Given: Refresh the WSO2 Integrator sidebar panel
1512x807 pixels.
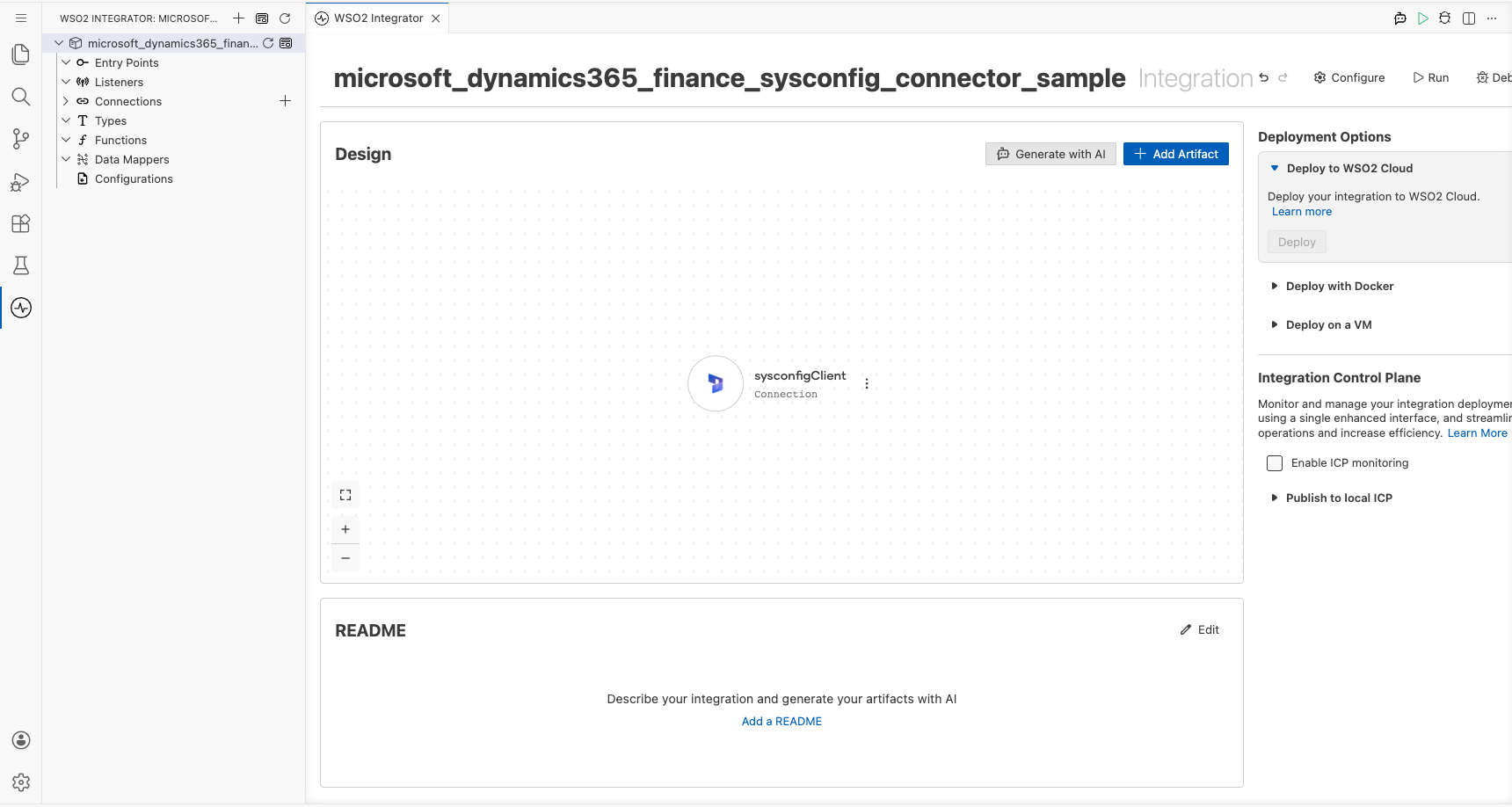Looking at the screenshot, I should pyautogui.click(x=285, y=18).
